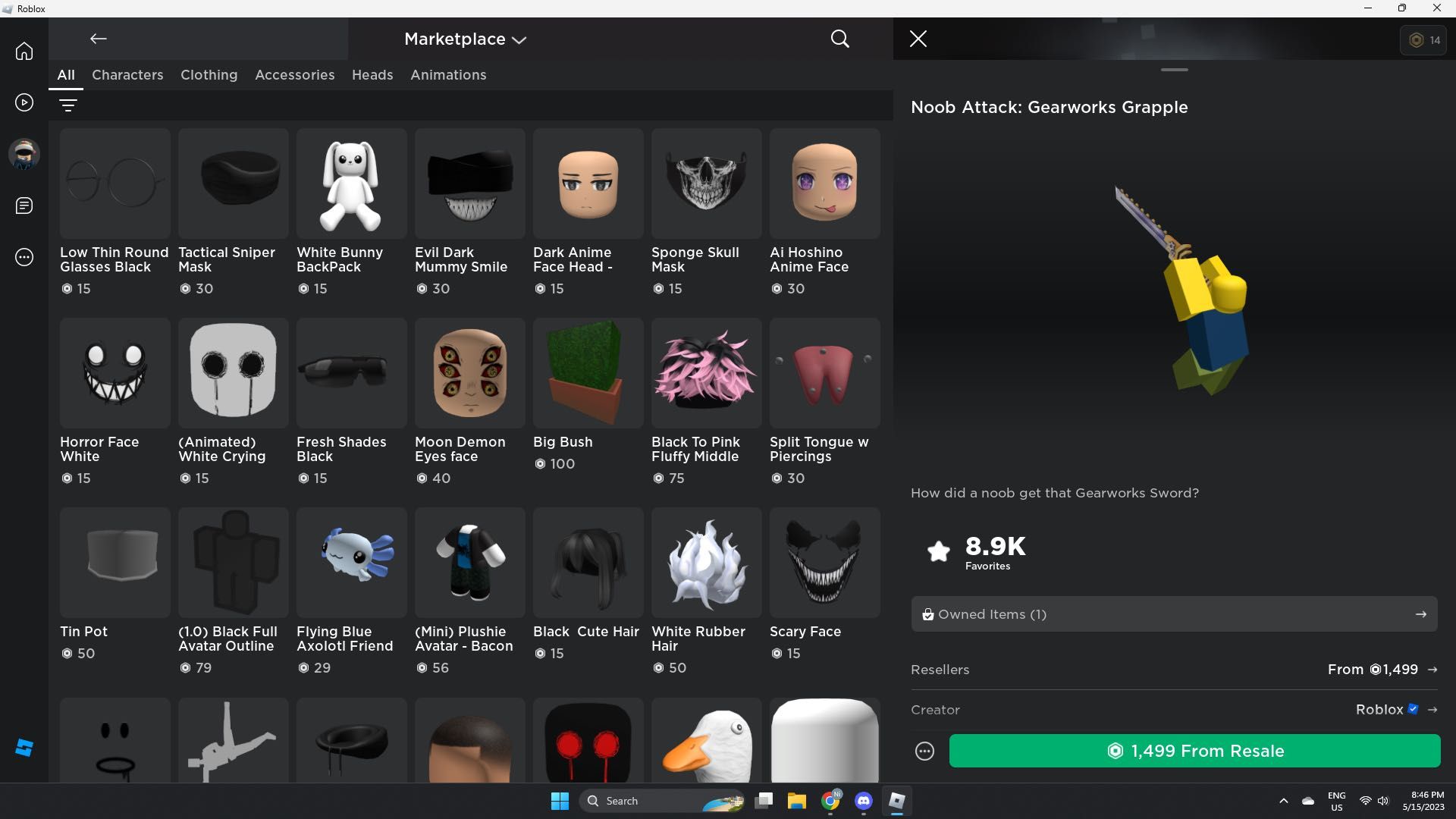Open the marketplace search magnifier

839,39
